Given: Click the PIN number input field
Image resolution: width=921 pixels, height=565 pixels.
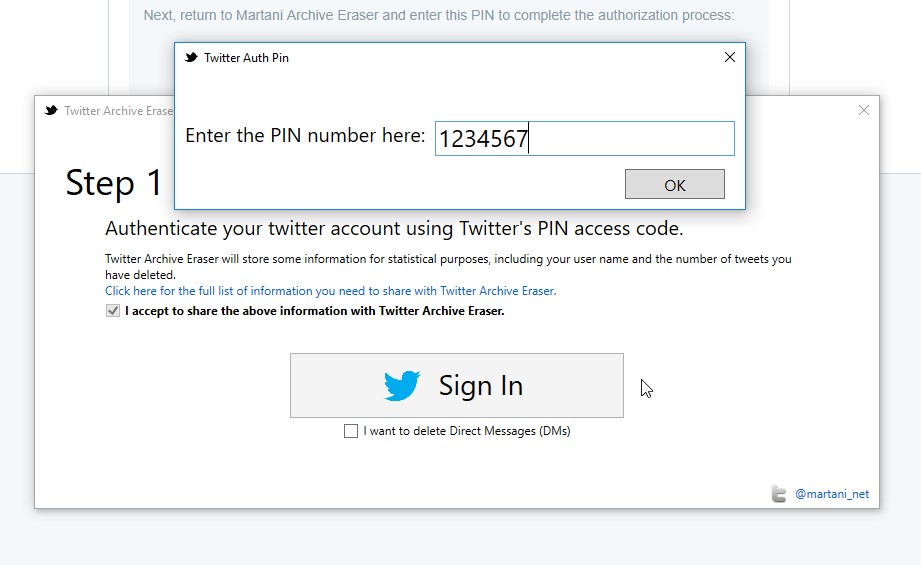Looking at the screenshot, I should [584, 139].
